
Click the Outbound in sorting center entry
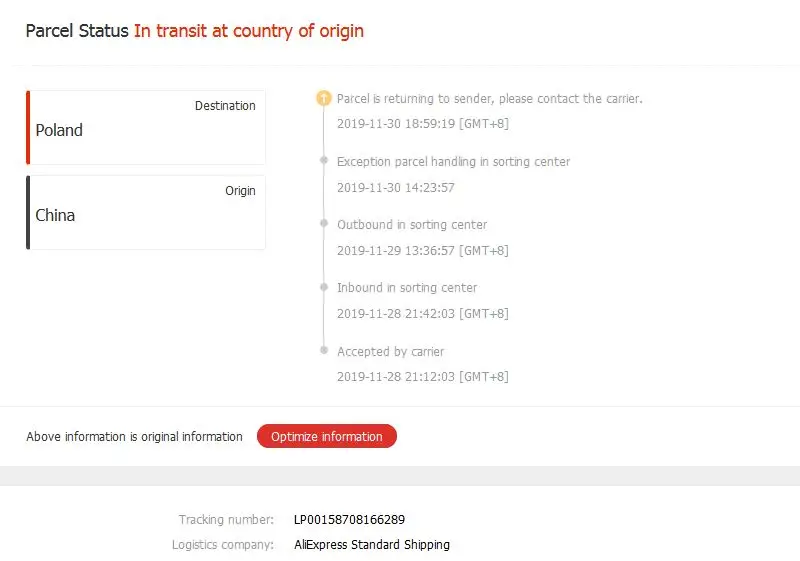click(411, 225)
